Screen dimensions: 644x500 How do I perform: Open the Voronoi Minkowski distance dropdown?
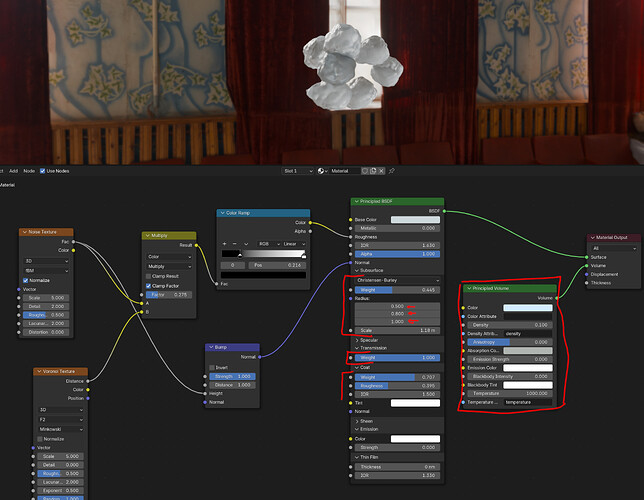[61, 429]
